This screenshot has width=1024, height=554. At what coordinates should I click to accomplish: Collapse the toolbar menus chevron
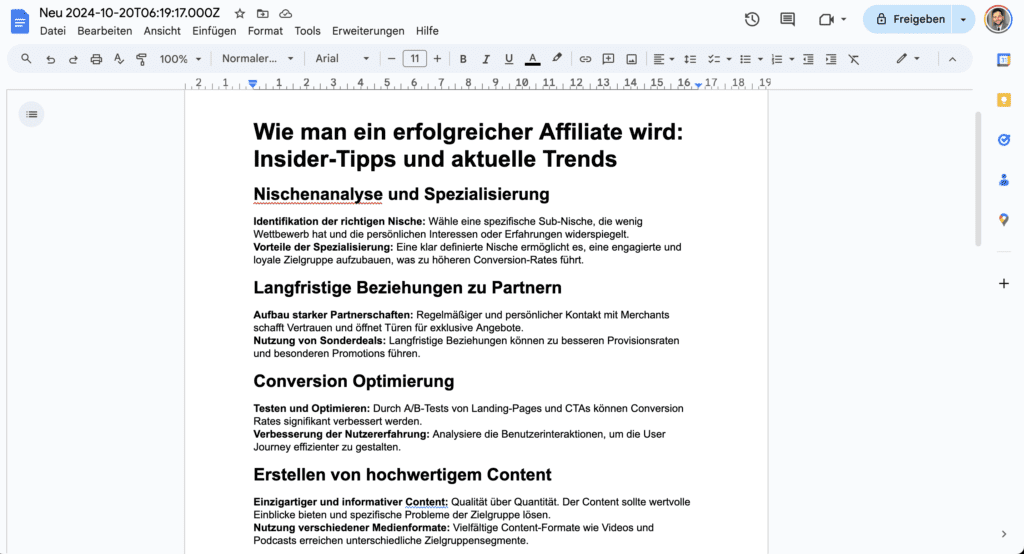tap(952, 59)
